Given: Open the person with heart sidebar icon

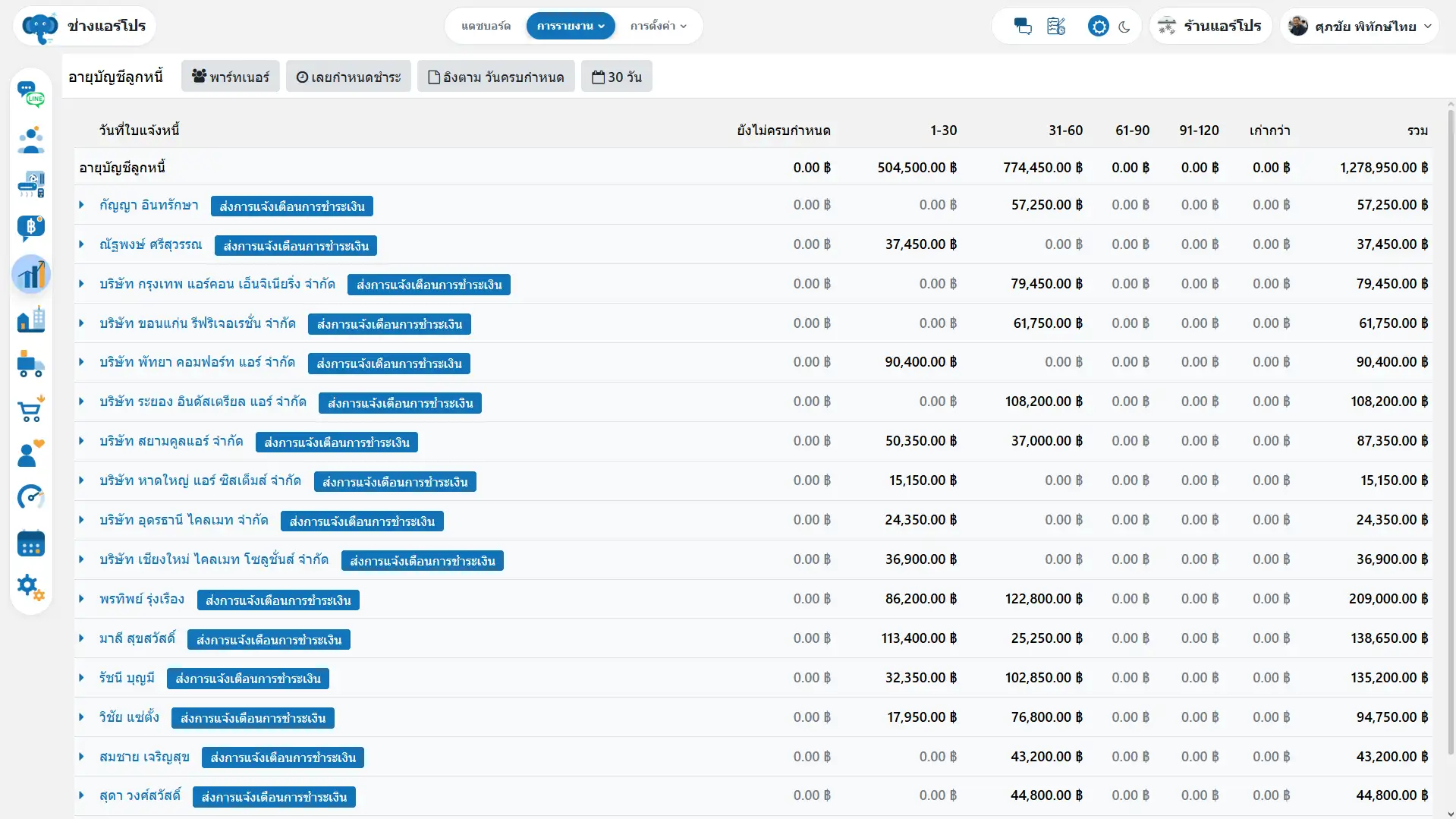Looking at the screenshot, I should [x=31, y=454].
